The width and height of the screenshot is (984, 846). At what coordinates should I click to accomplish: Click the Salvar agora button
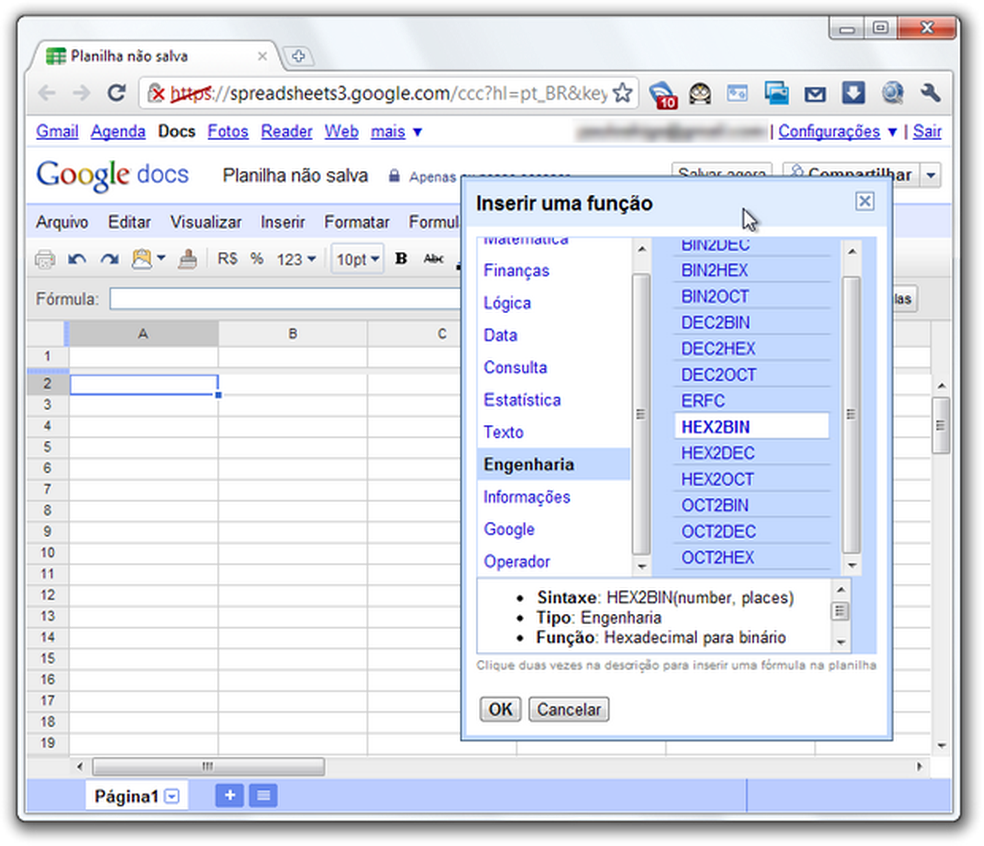coord(721,174)
